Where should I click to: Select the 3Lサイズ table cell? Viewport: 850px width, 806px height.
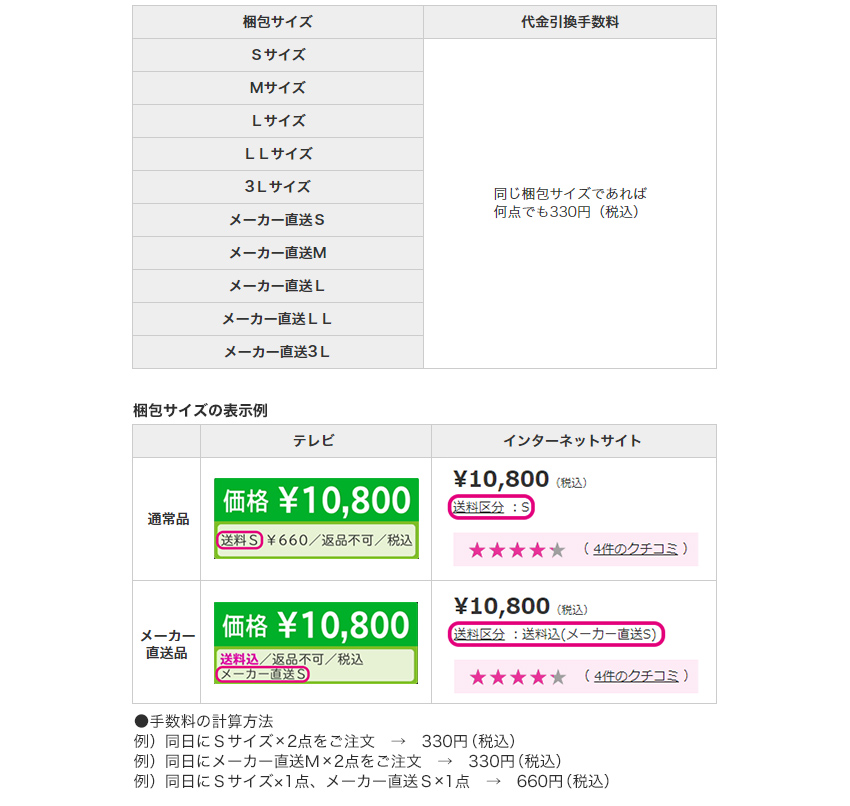pyautogui.click(x=278, y=187)
